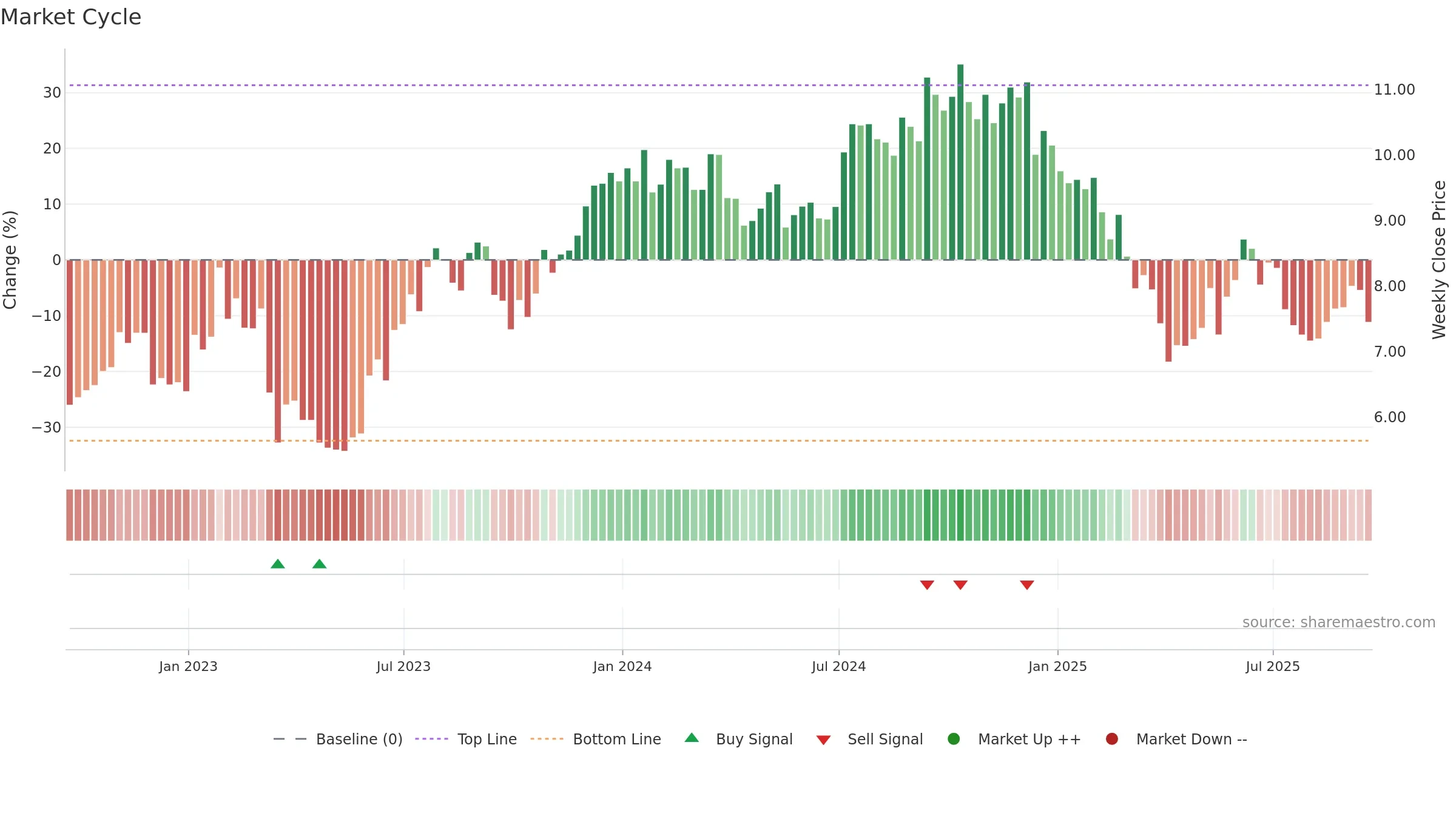Click the source: sharemaestro.com text

pos(1339,622)
